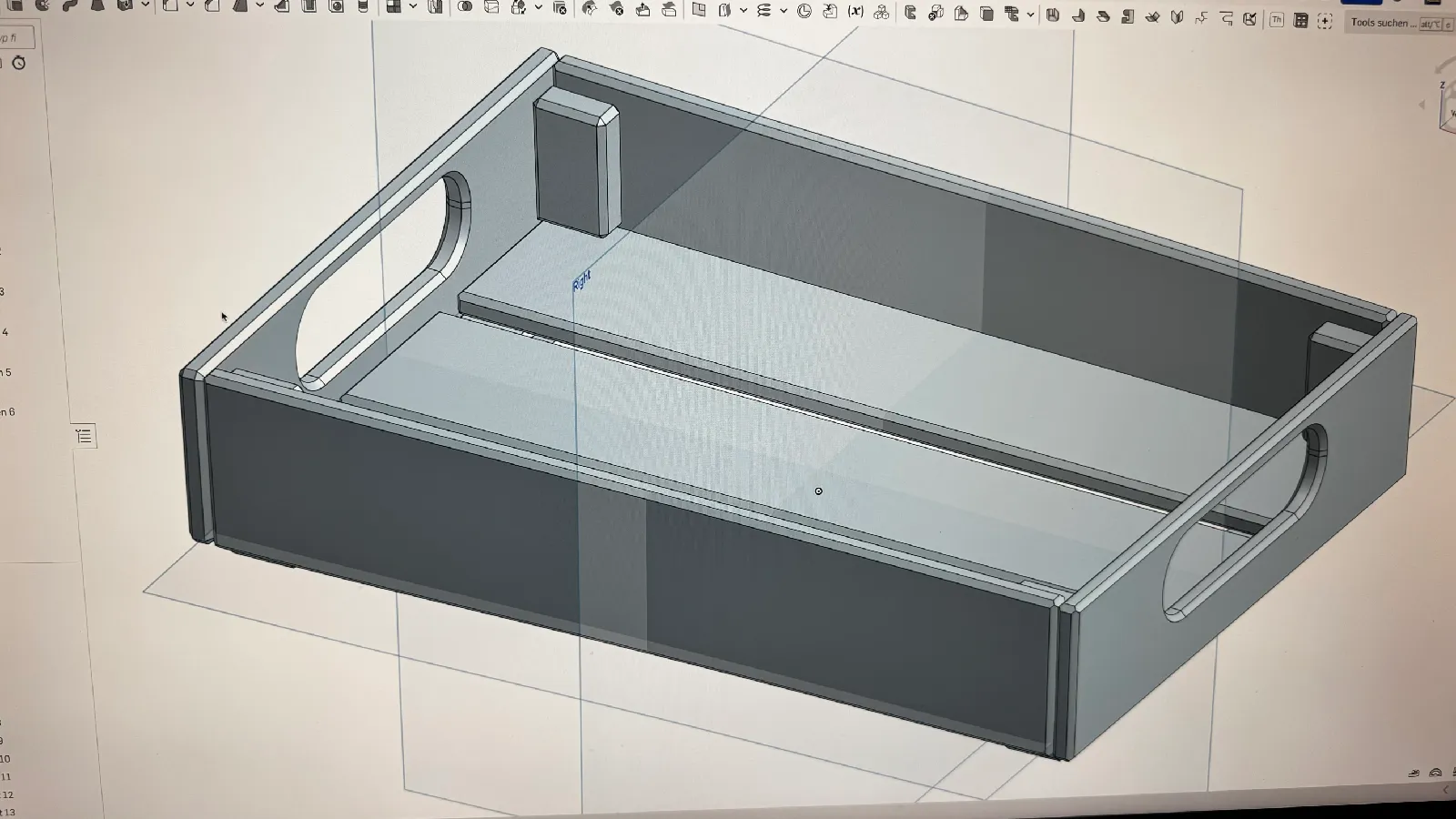Toggle the dashed-box add selection icon
Viewport: 1456px width, 819px height.
pos(1324,21)
